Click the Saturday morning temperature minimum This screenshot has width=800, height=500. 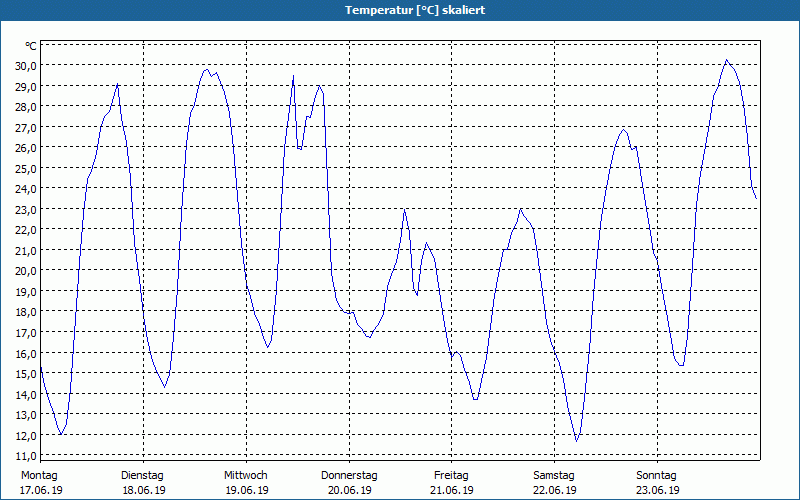tap(577, 441)
